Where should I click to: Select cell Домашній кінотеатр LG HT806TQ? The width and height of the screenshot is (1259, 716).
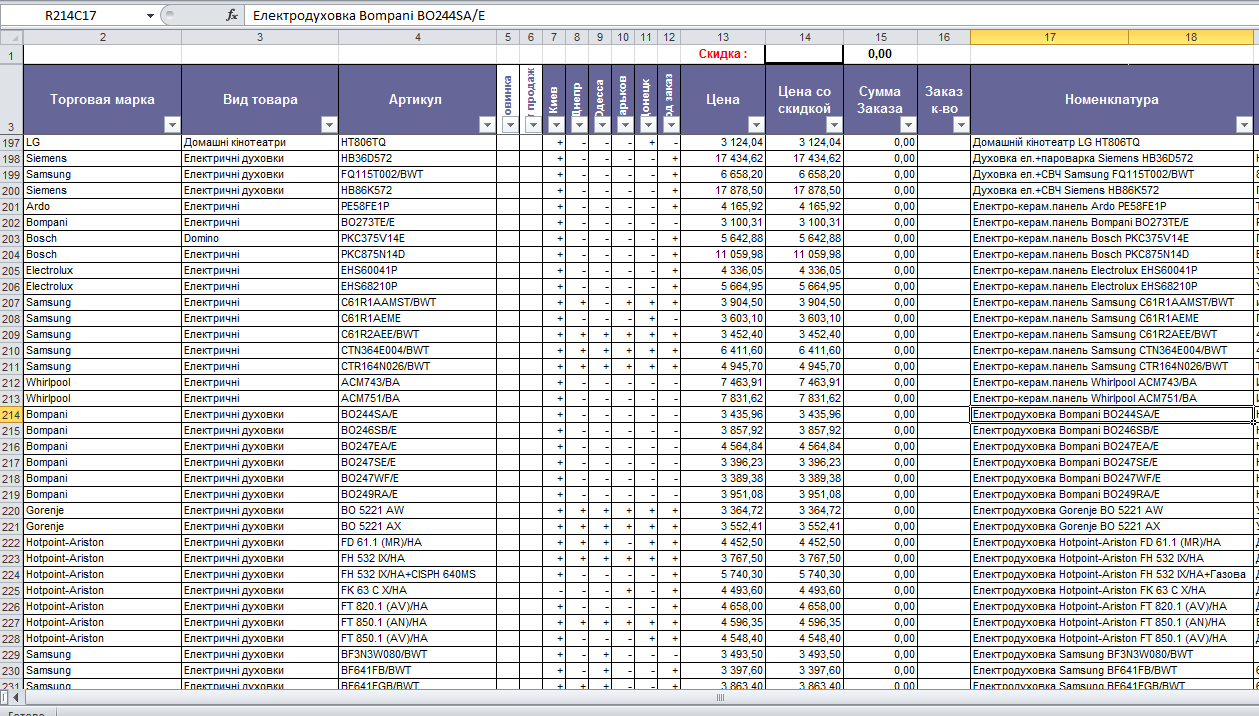click(x=1111, y=142)
